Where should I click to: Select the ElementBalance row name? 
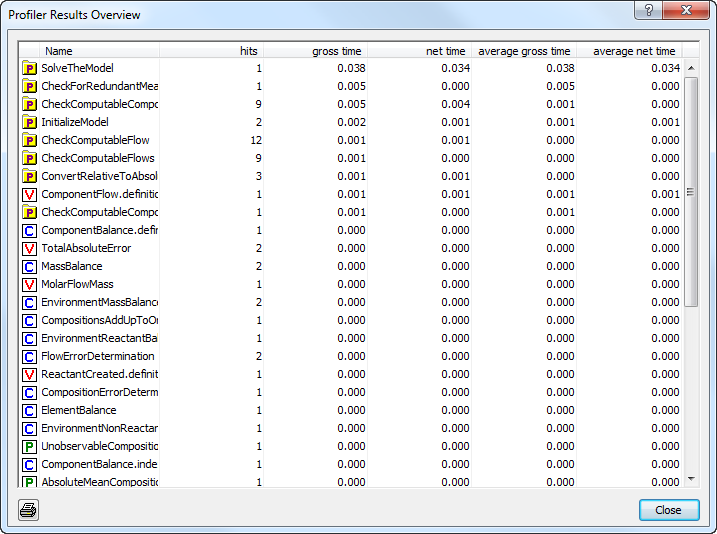tap(79, 410)
